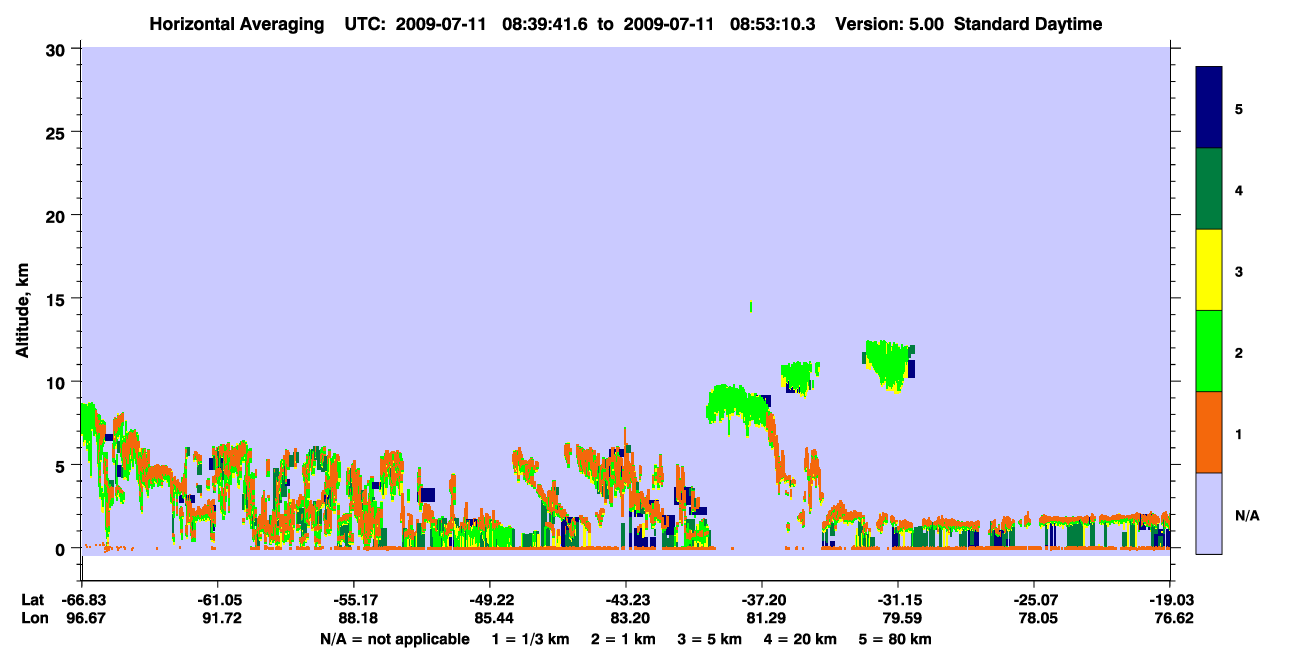Click latitude value '-55.17'
The width and height of the screenshot is (1300, 667).
(x=354, y=599)
